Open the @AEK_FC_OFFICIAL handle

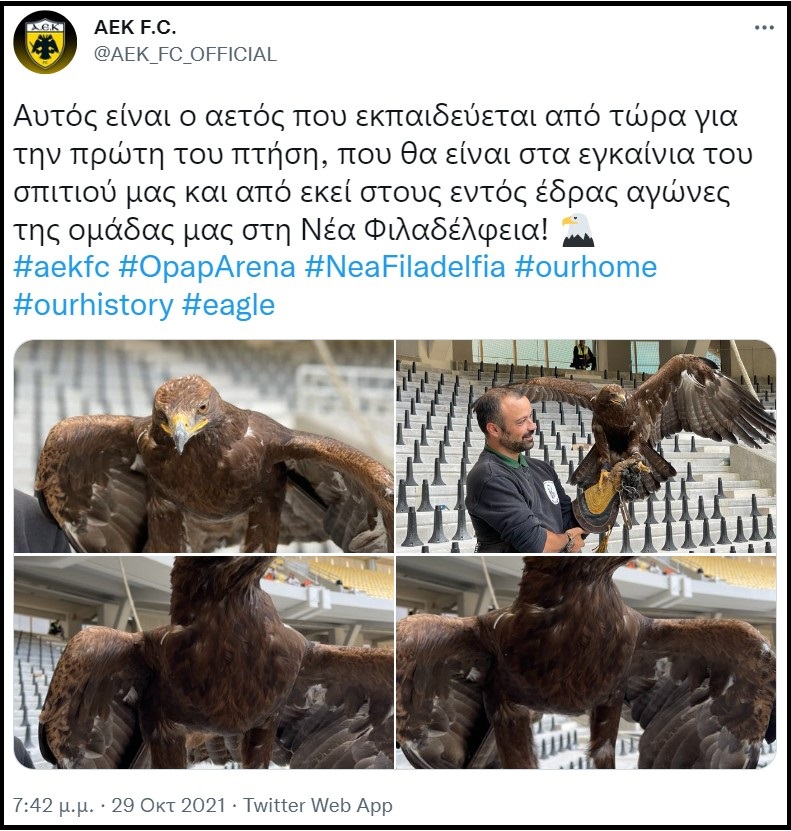coord(185,54)
